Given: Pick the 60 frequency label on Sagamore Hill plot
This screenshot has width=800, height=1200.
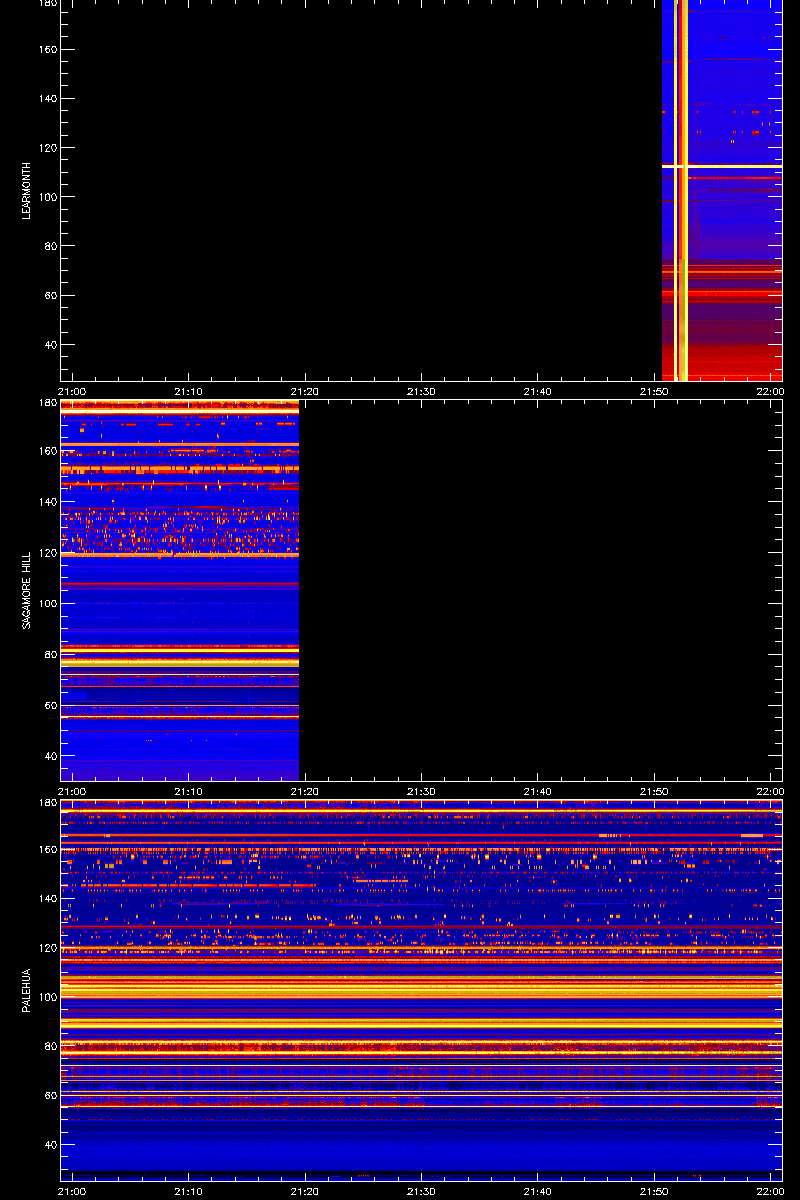Looking at the screenshot, I should [52, 706].
